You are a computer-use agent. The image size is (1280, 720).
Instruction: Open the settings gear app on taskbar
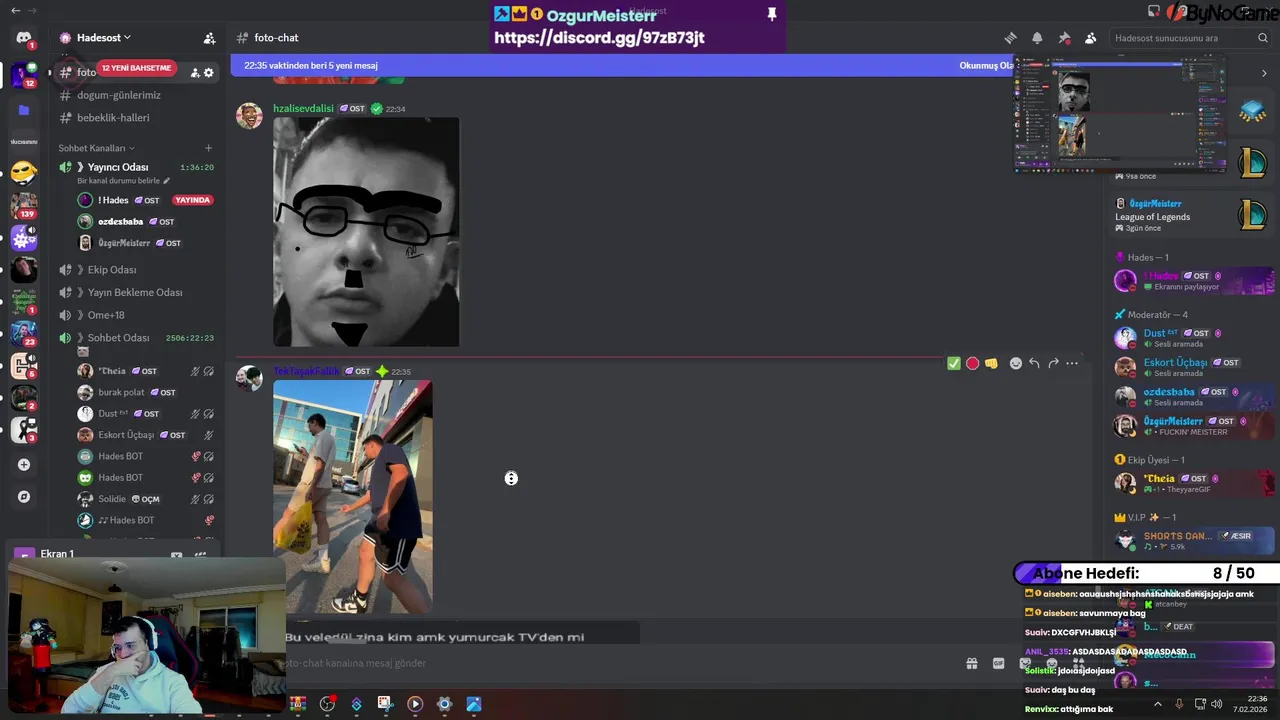tap(444, 704)
